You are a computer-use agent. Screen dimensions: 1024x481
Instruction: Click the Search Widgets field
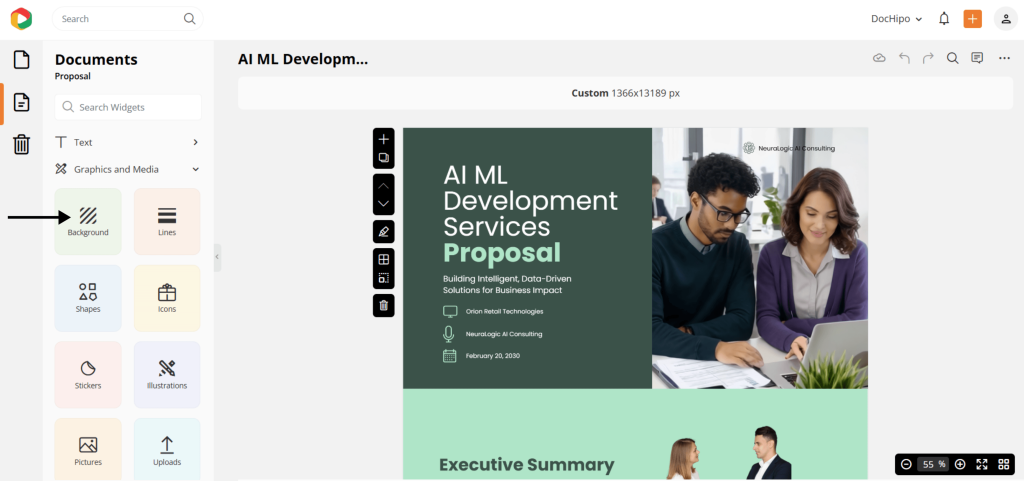tap(128, 107)
